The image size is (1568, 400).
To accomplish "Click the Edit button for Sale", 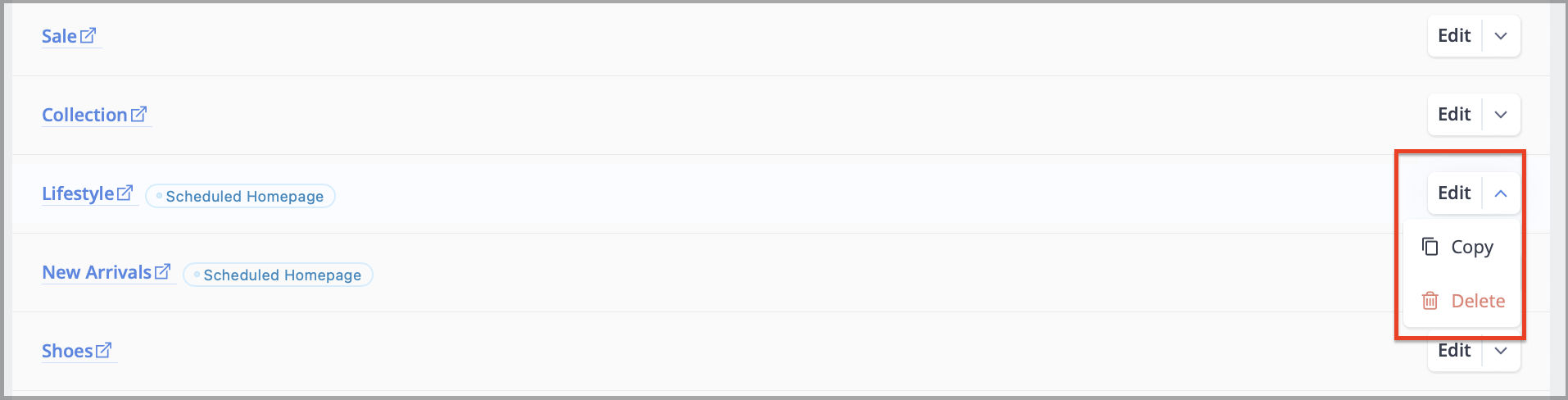I will click(1454, 36).
